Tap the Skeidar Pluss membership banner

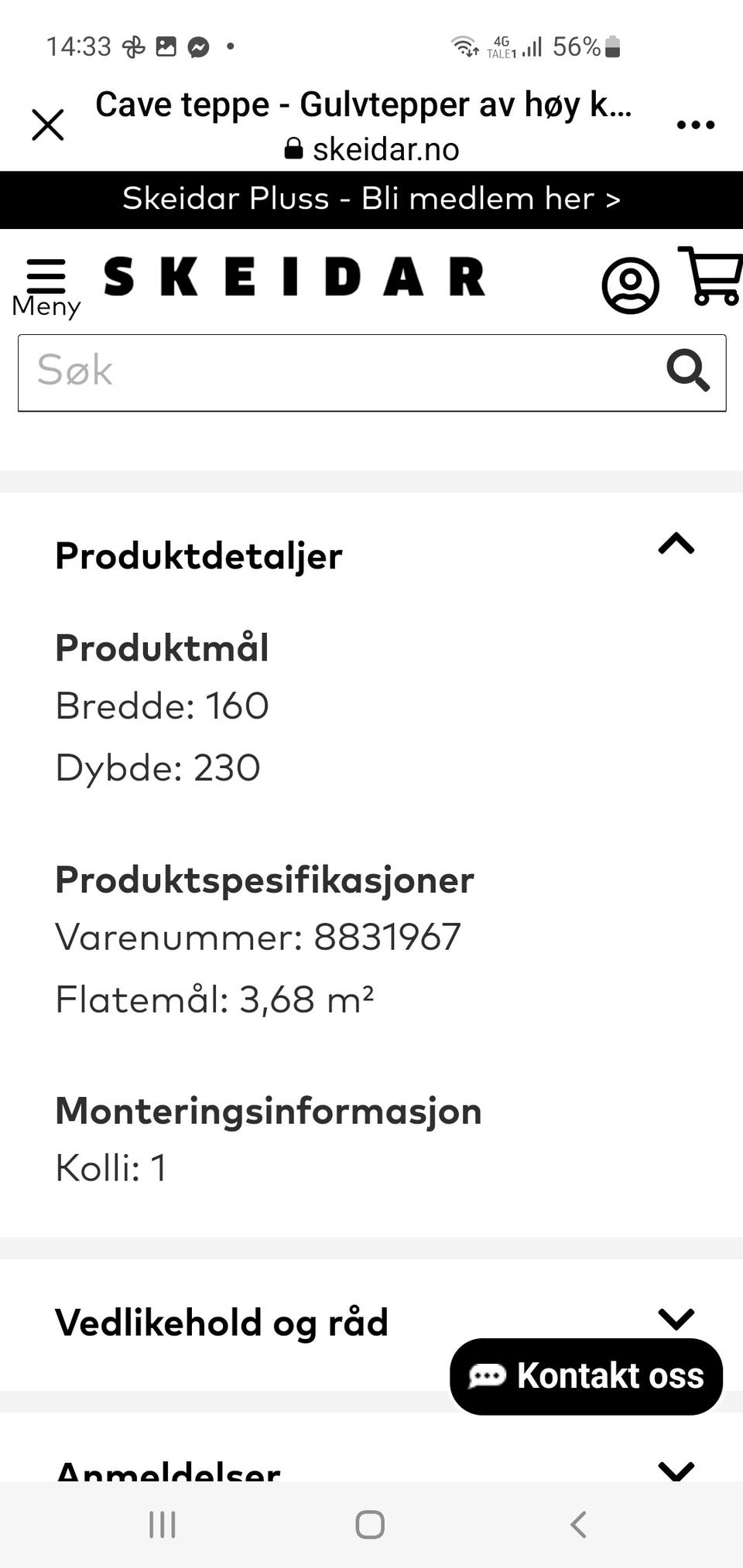pyautogui.click(x=371, y=199)
